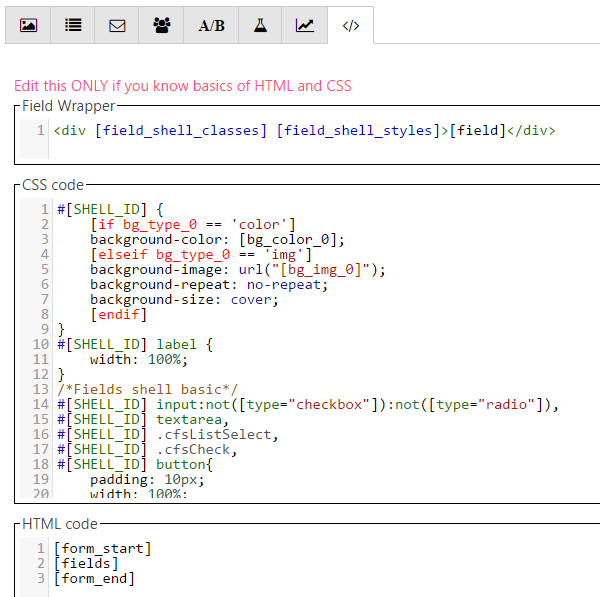The height and width of the screenshot is (597, 600).
Task: Open the statistics chart tab icon
Action: click(x=305, y=25)
